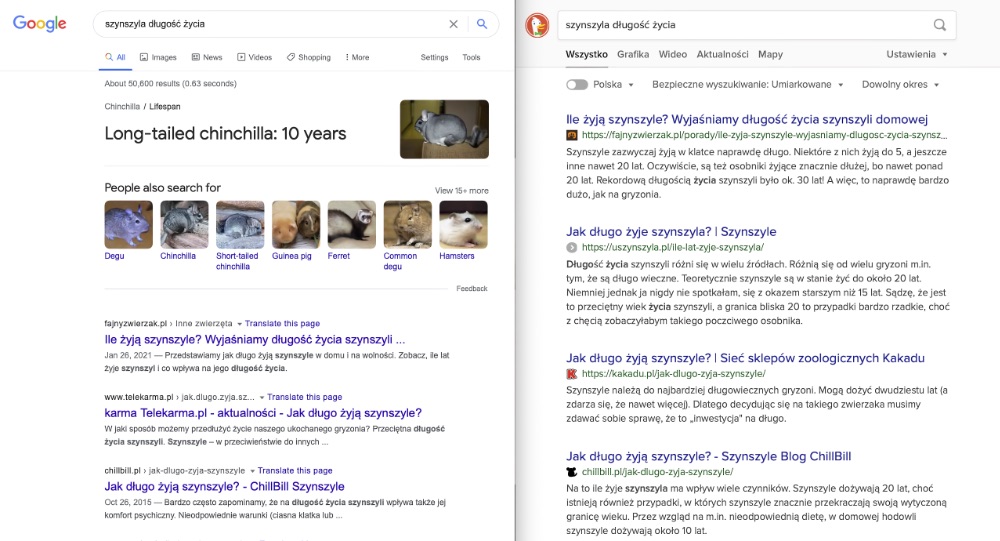Viewport: 1000px width, 541px height.
Task: Toggle the Polska region switch
Action: click(576, 85)
